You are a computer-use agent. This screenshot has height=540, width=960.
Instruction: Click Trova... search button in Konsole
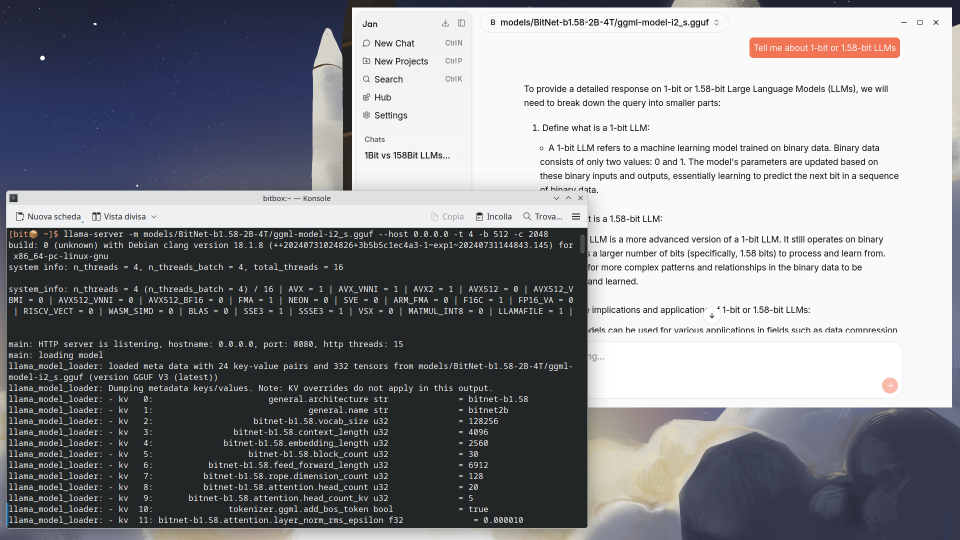(542, 217)
